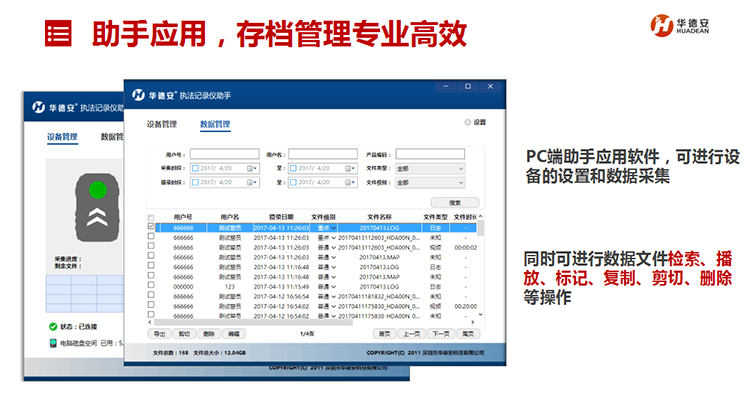Click the HUADEAN brand logo on the slide
Viewport: 750px width, 397px height.
680,25
